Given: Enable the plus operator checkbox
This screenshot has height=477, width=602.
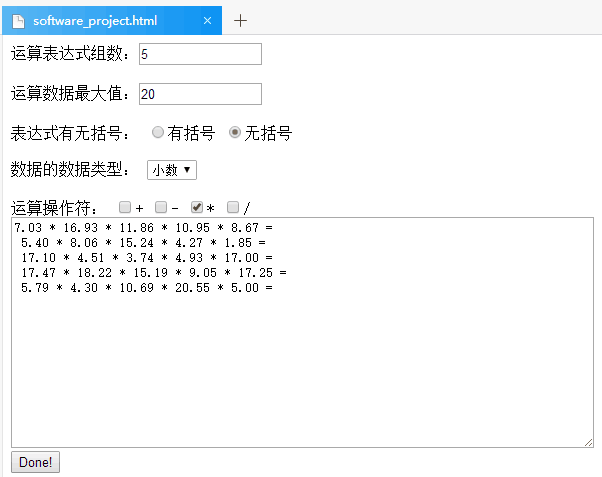Looking at the screenshot, I should click(124, 207).
